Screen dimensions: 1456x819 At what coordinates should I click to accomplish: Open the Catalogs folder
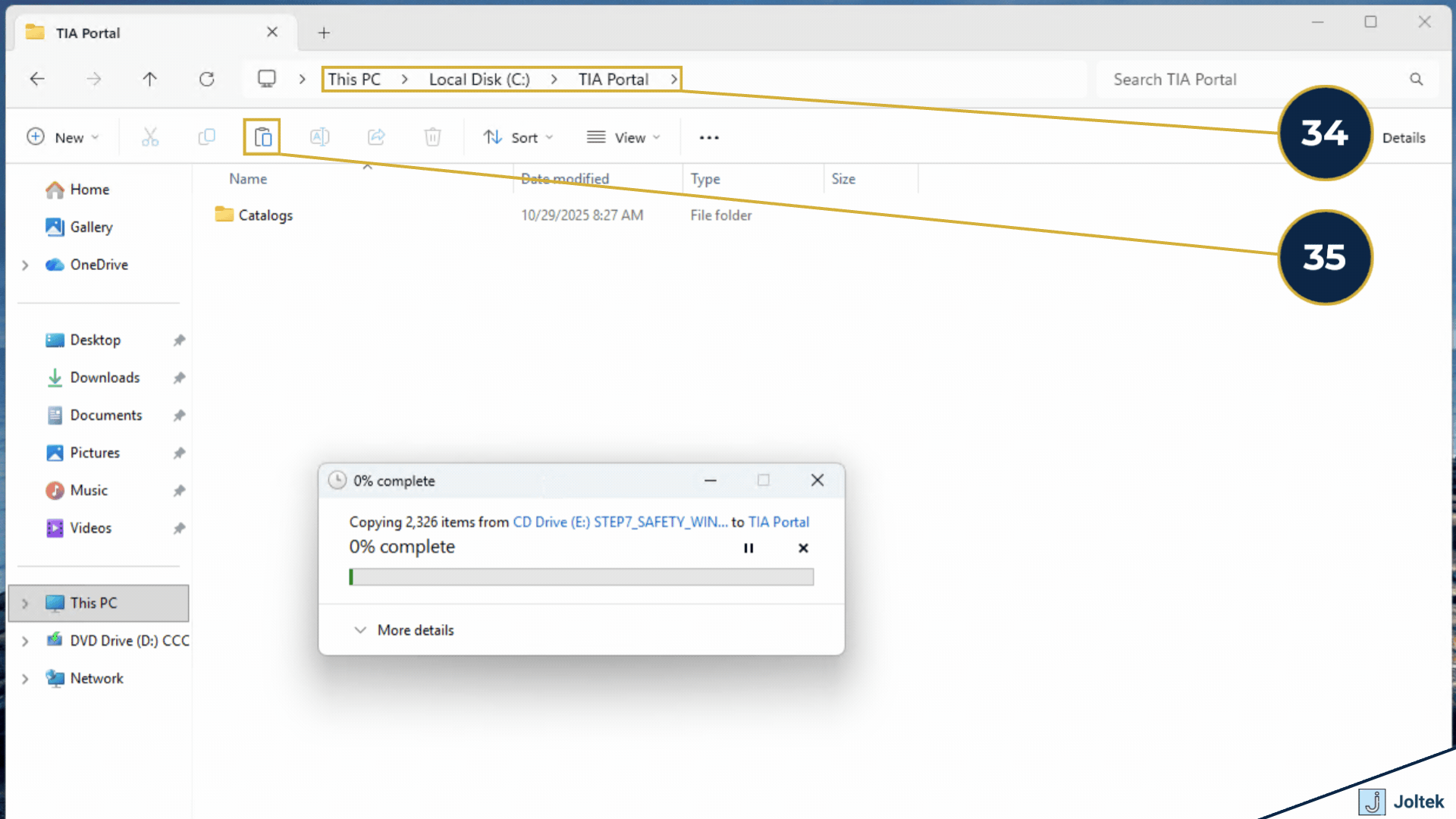265,215
